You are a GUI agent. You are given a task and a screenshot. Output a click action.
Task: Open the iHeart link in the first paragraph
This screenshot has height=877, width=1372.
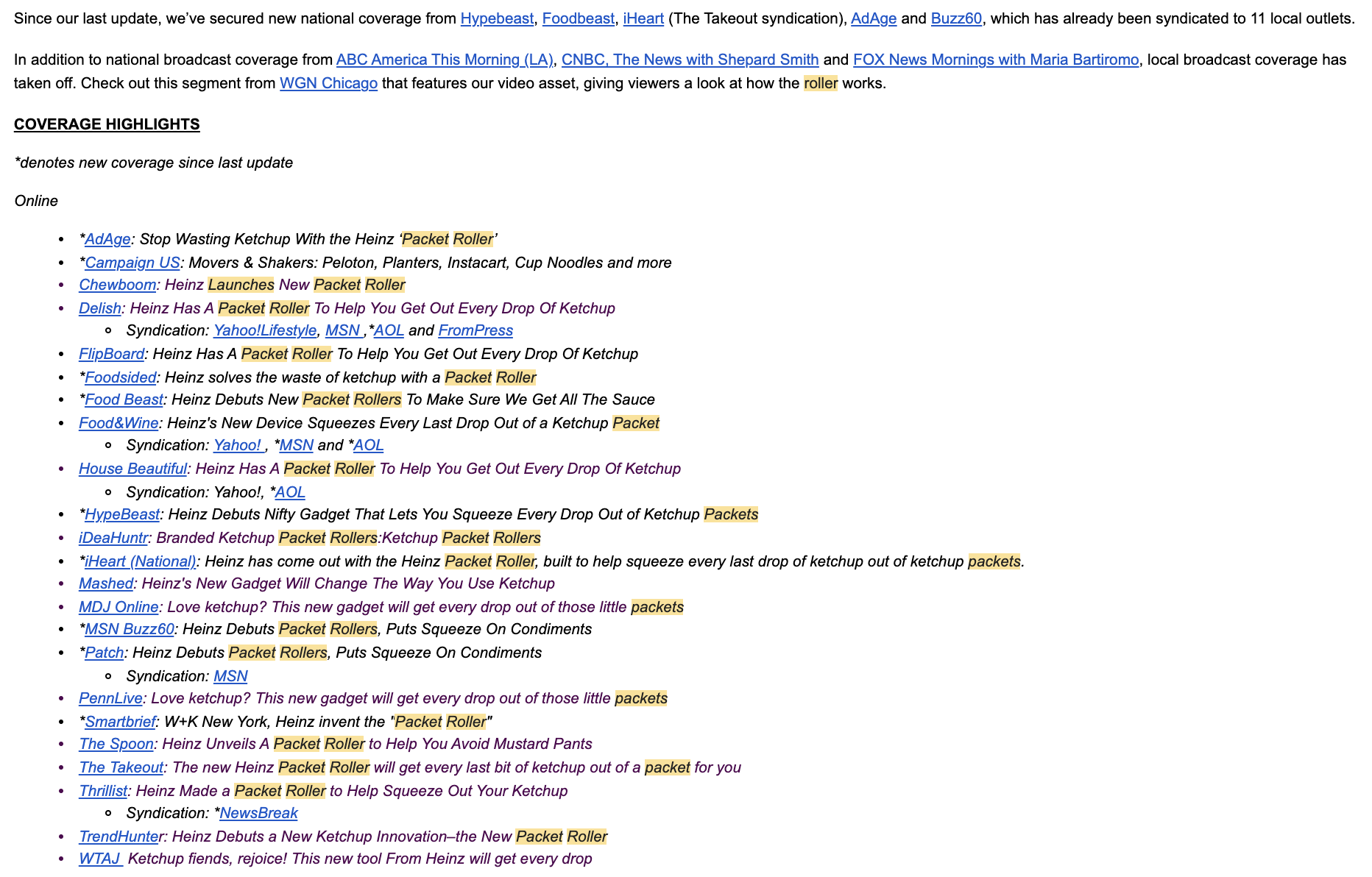(x=643, y=18)
